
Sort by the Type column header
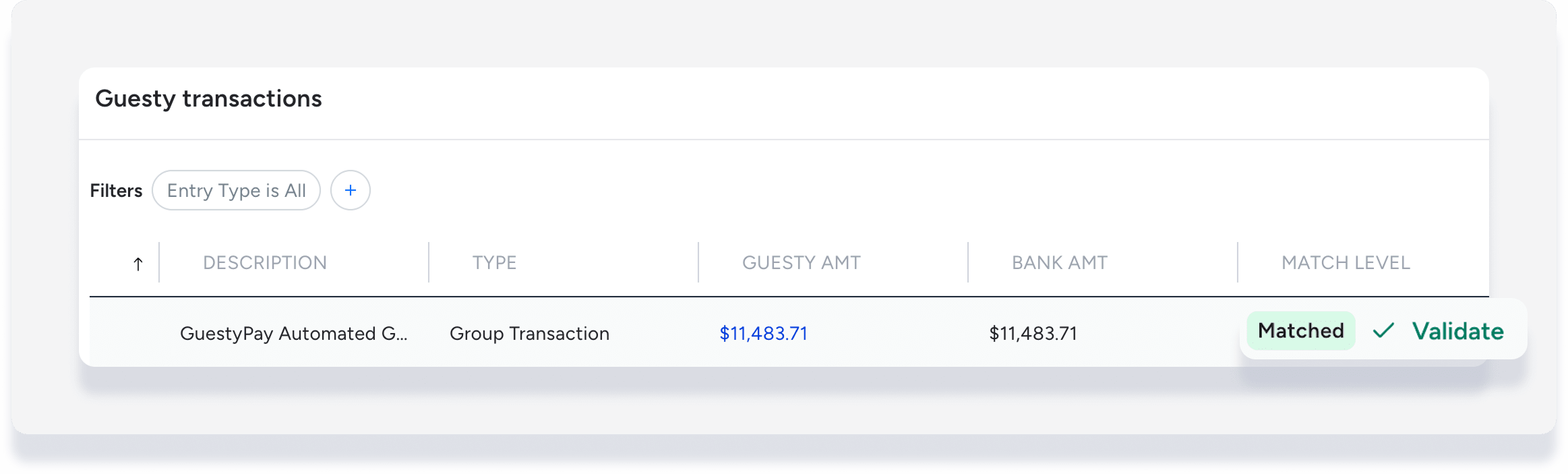[x=494, y=262]
